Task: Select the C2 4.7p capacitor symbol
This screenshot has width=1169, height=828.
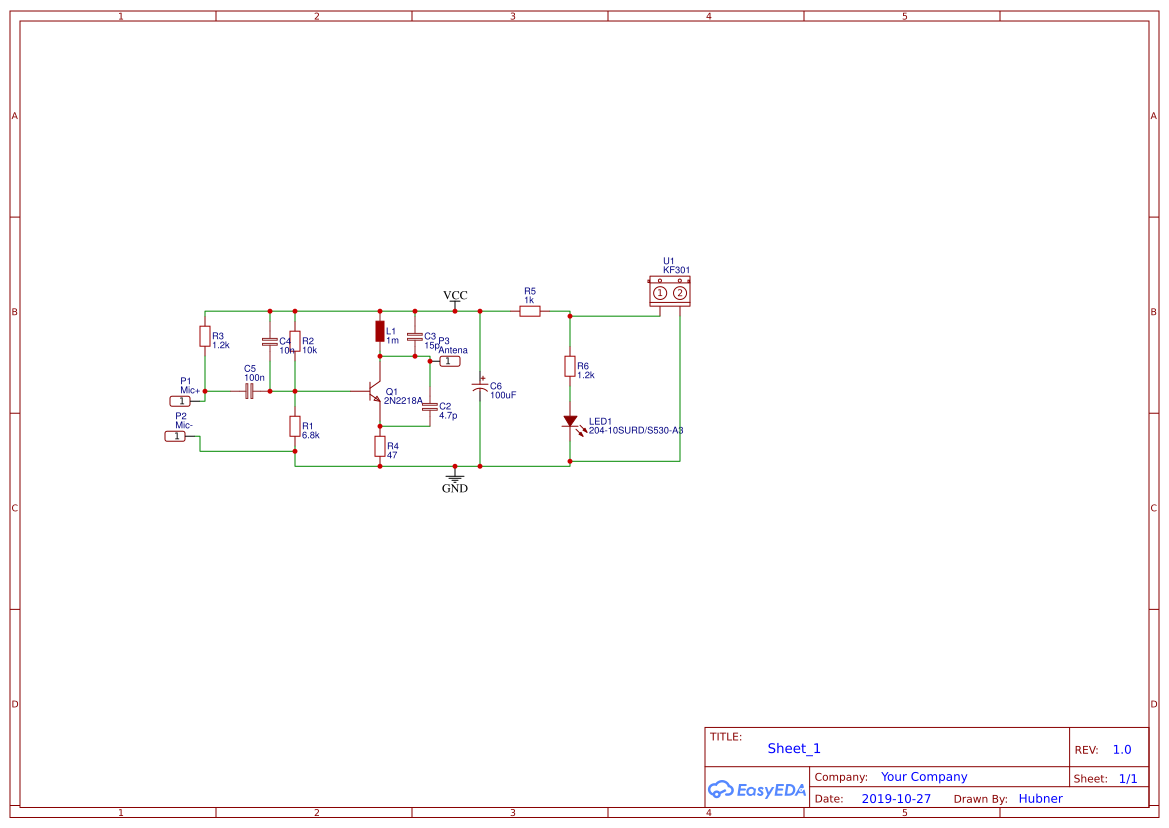Action: click(430, 407)
